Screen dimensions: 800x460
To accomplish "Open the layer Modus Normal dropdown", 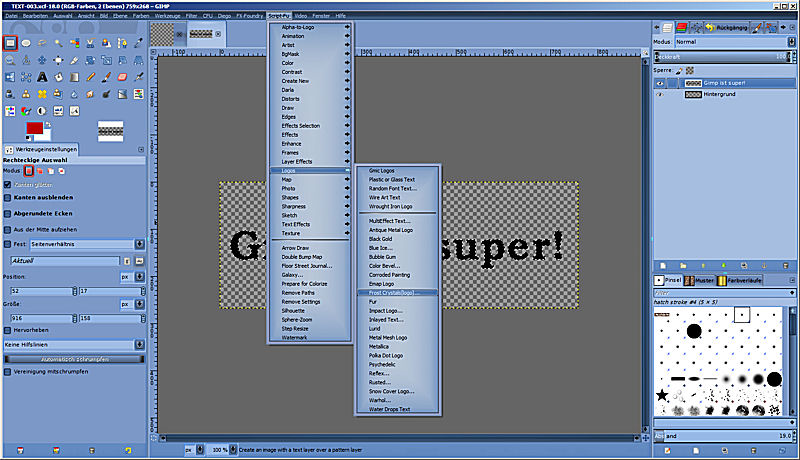I will 735,42.
